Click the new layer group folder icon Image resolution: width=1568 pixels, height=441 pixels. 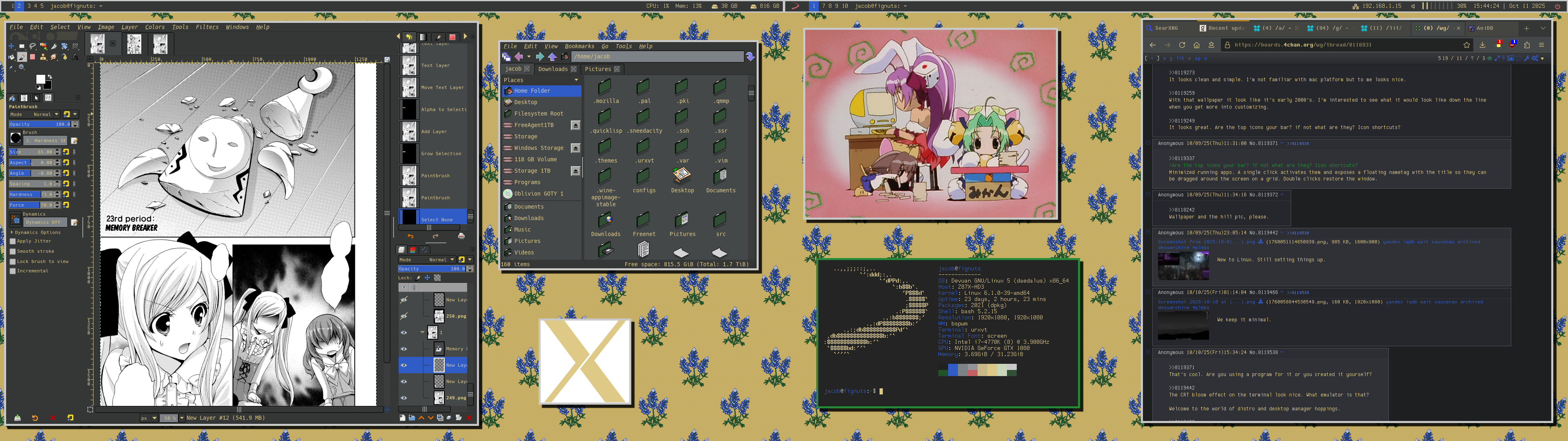(412, 418)
